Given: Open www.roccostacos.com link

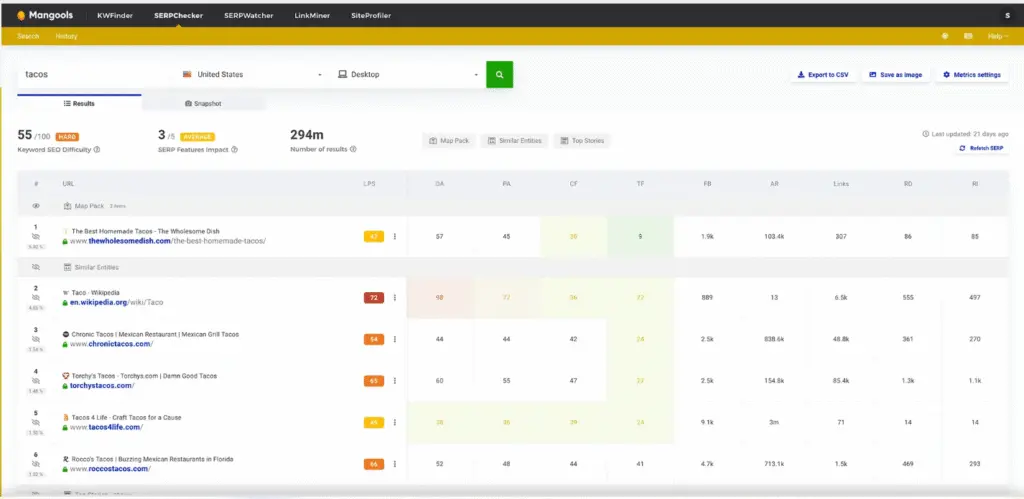Looking at the screenshot, I should coord(110,469).
